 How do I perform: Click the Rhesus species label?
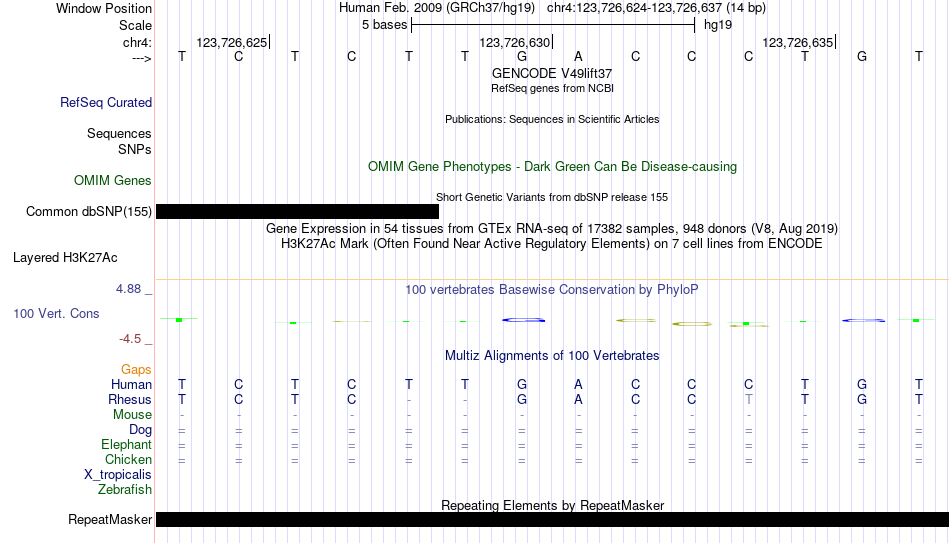(x=130, y=399)
